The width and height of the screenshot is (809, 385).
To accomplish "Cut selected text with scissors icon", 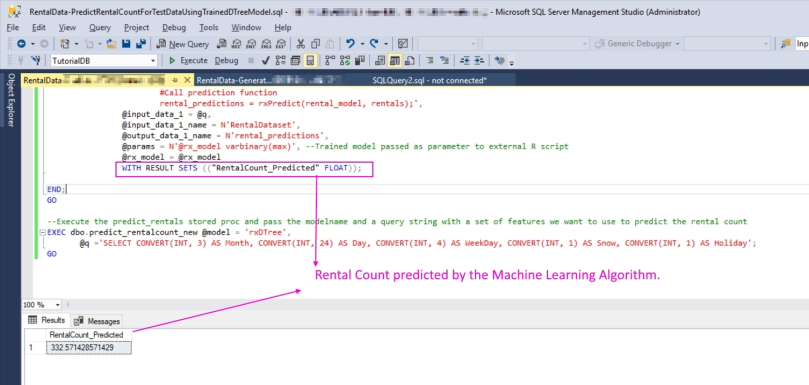I will coord(300,44).
